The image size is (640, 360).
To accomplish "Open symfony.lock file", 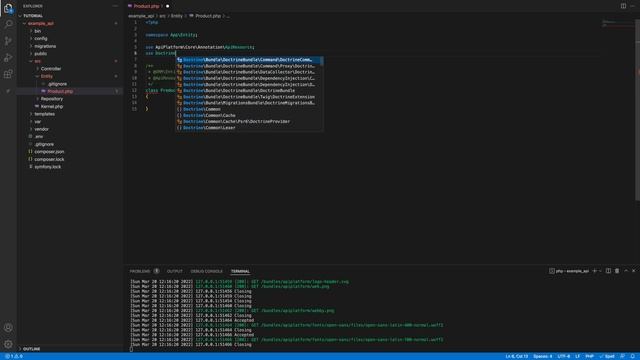I will [48, 167].
